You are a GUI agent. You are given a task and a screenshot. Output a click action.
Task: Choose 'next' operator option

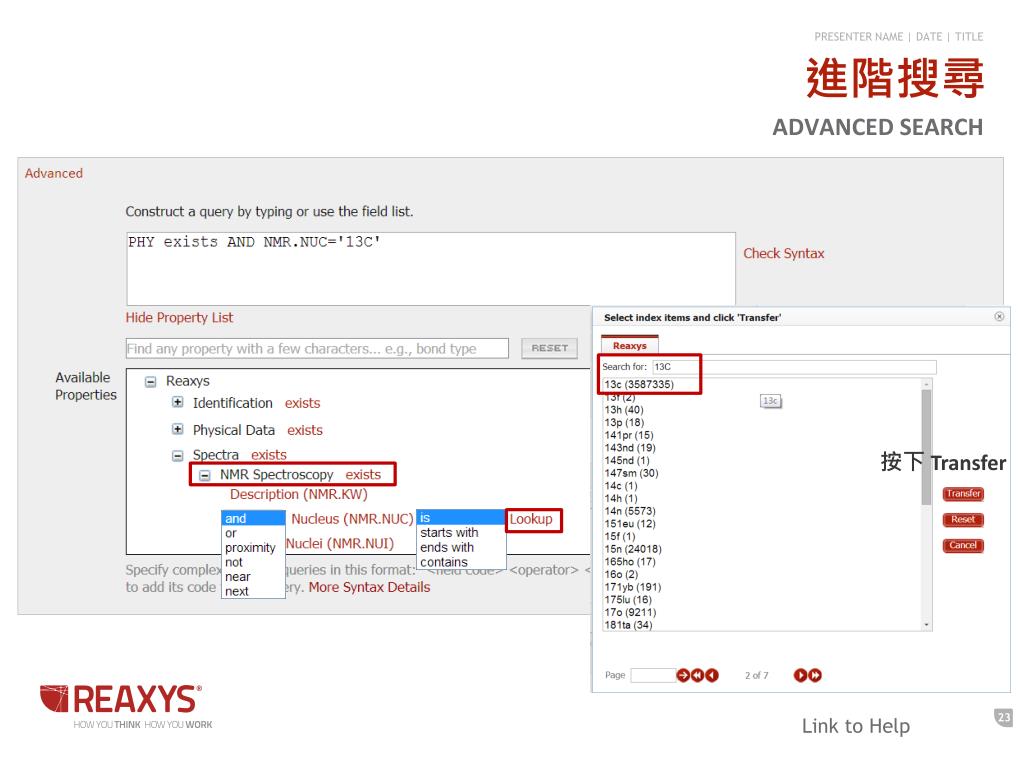coord(253,591)
